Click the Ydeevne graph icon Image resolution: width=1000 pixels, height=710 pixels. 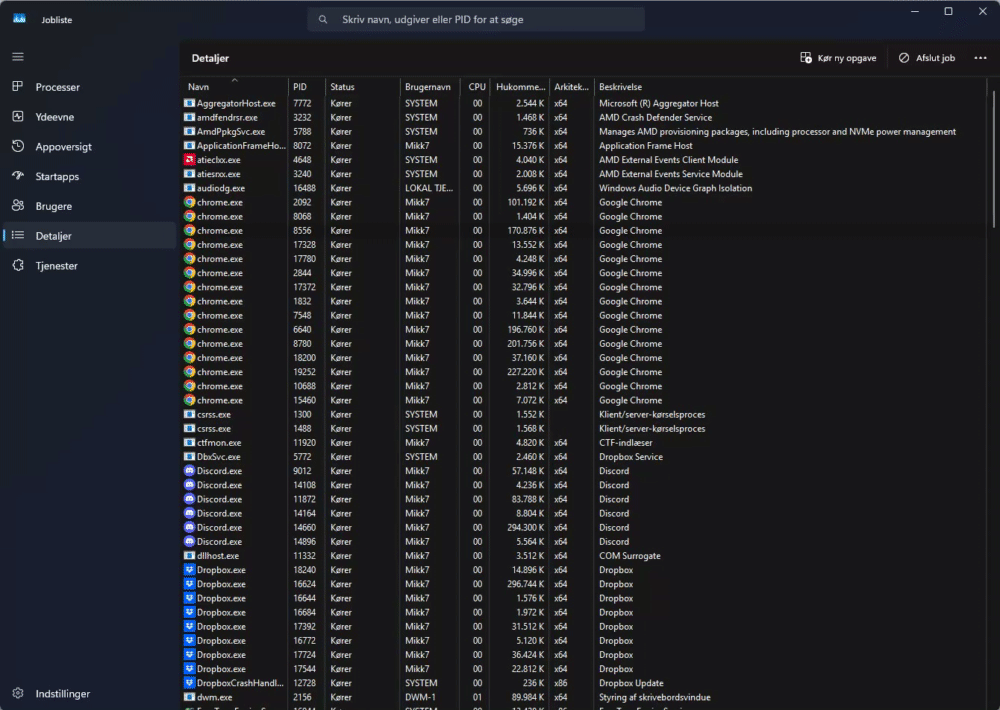tap(18, 116)
